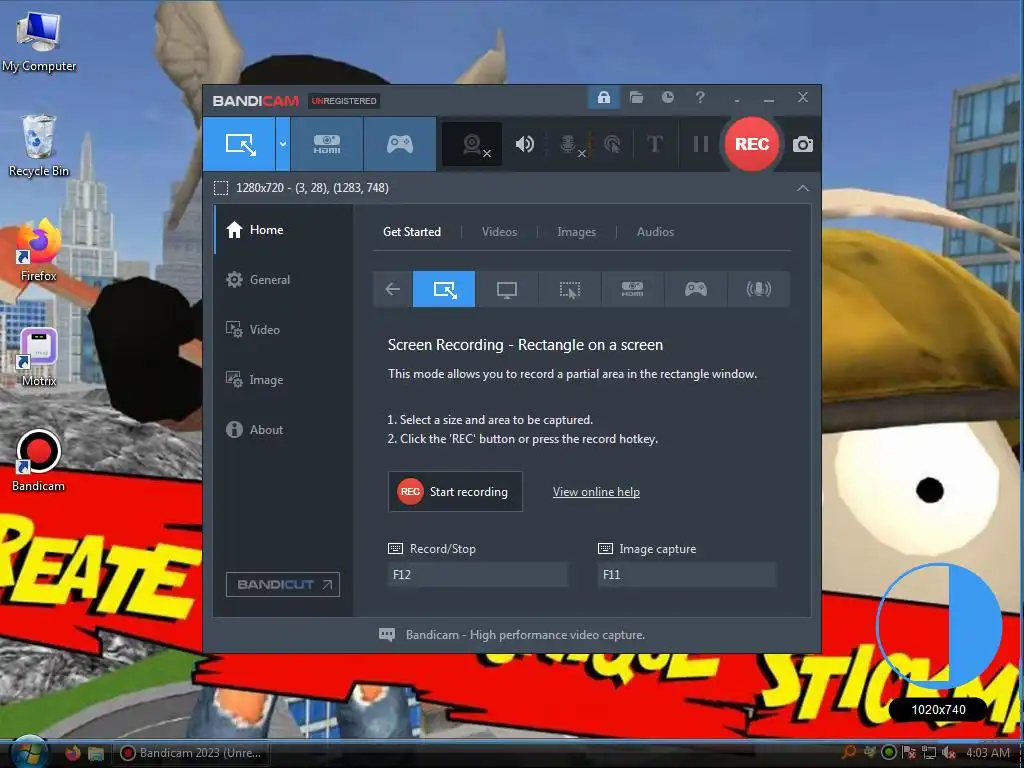Click the Windows Start button
Viewport: 1024px width, 768px height.
click(x=27, y=753)
